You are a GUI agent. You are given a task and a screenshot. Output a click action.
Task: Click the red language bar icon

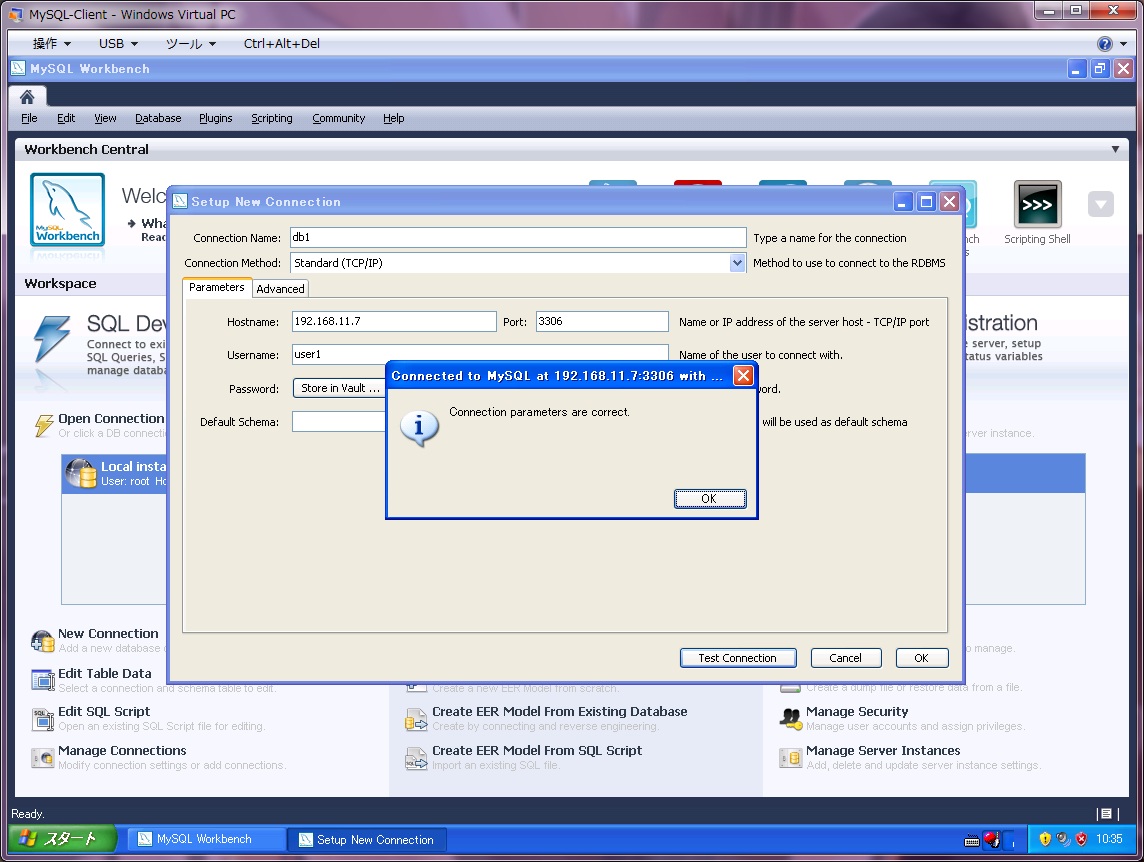tap(992, 840)
